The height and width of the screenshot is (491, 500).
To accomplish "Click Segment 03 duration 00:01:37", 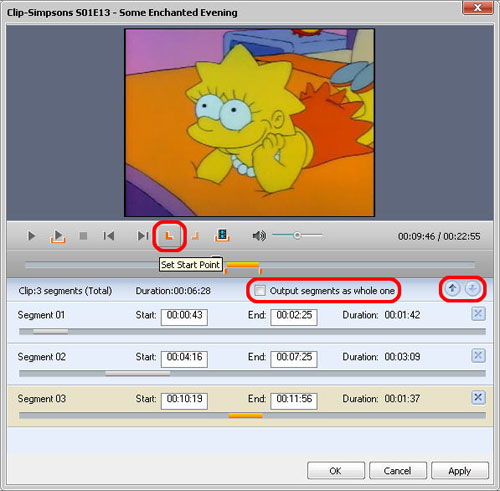I will tap(402, 399).
